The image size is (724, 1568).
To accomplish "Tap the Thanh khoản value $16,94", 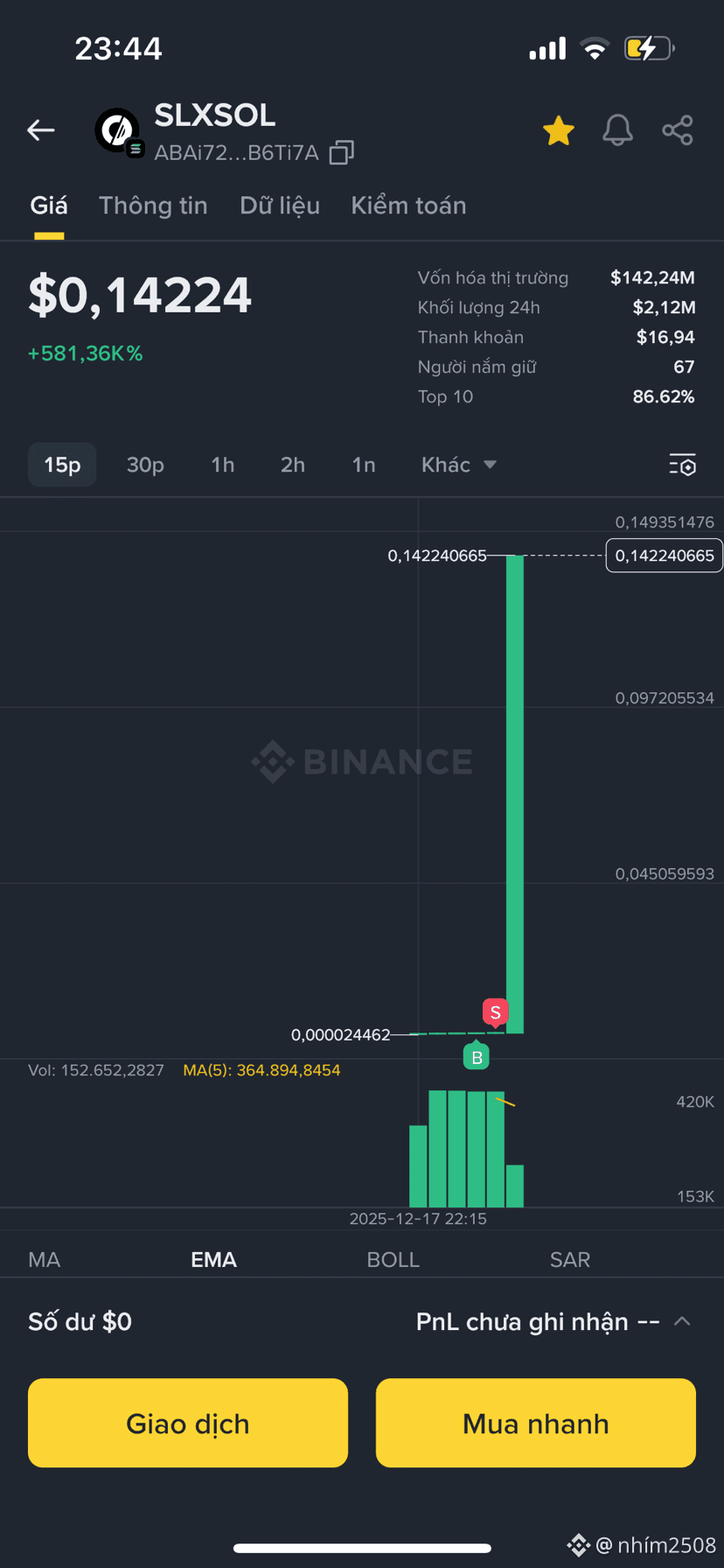I will 665,337.
